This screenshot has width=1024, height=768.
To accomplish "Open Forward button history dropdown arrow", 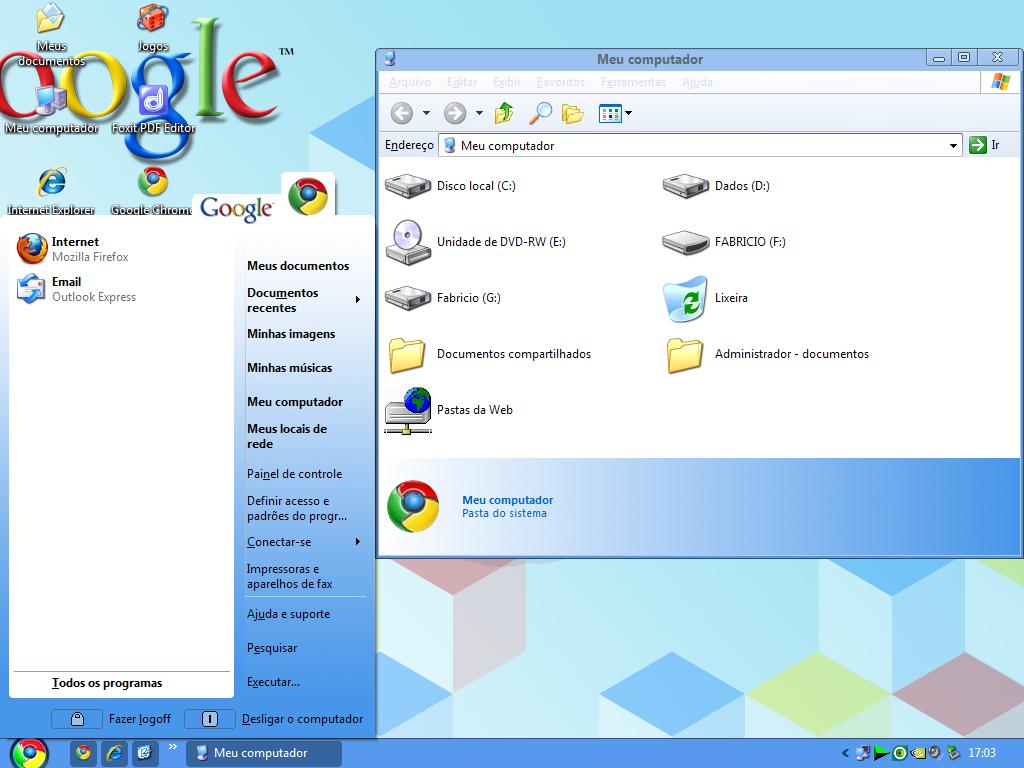I will [x=479, y=113].
